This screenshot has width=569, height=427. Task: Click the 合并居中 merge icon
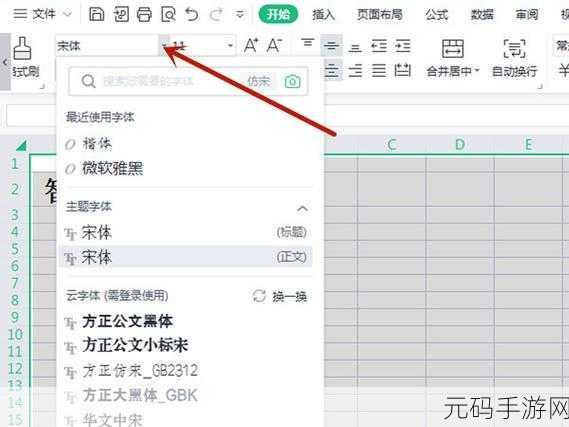[452, 49]
